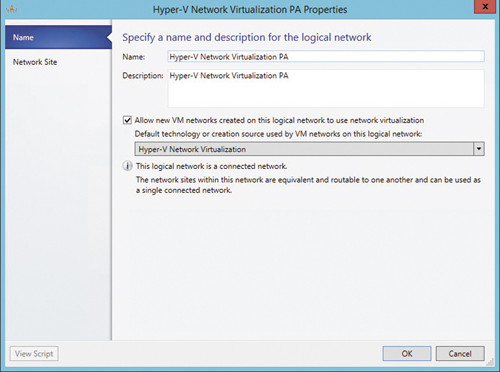Click the "Hyper-V Network Virtualization PA Properties" title text
Viewport: 500px width, 372px height.
pyautogui.click(x=250, y=10)
